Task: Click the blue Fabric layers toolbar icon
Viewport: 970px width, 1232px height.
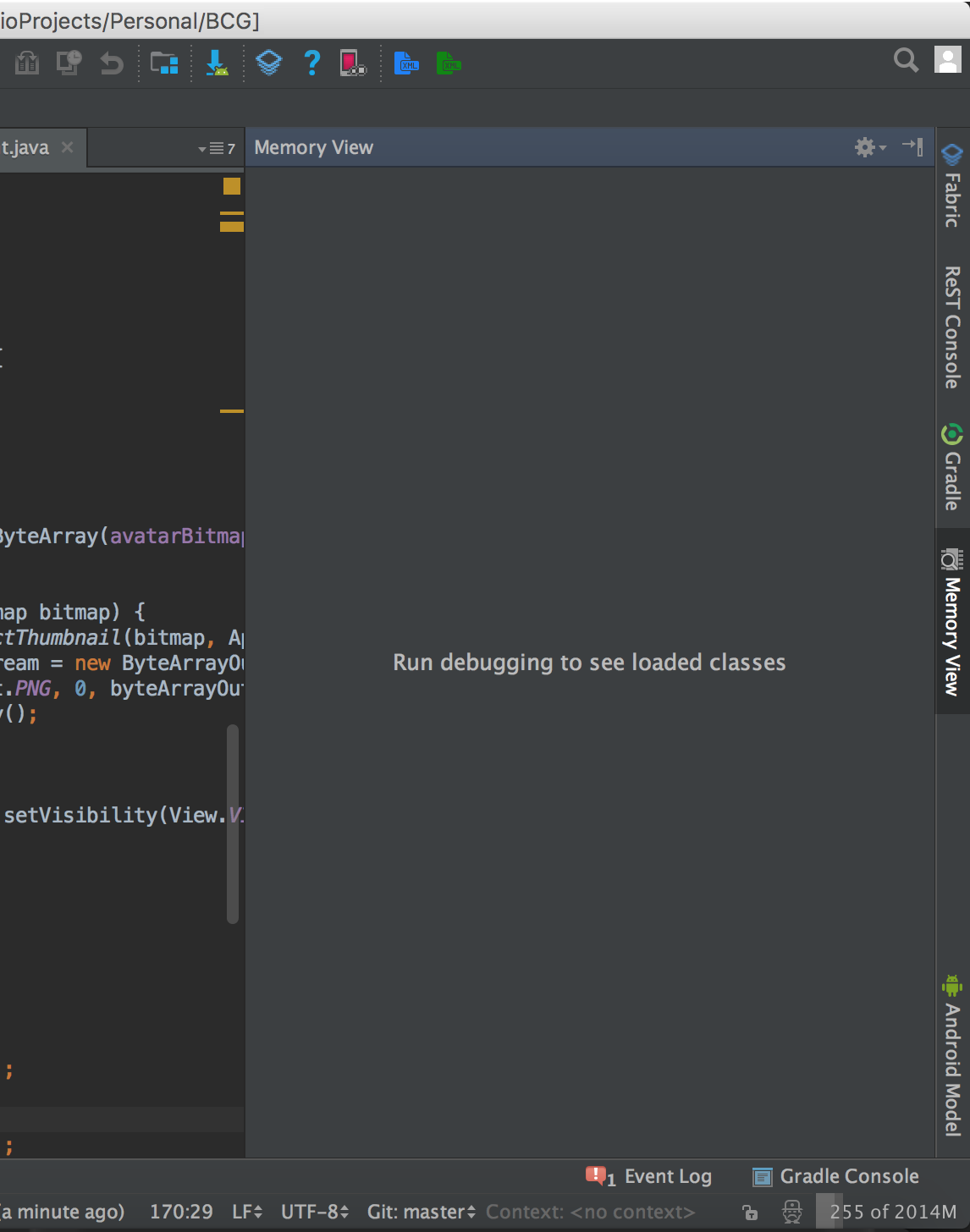Action: click(269, 63)
